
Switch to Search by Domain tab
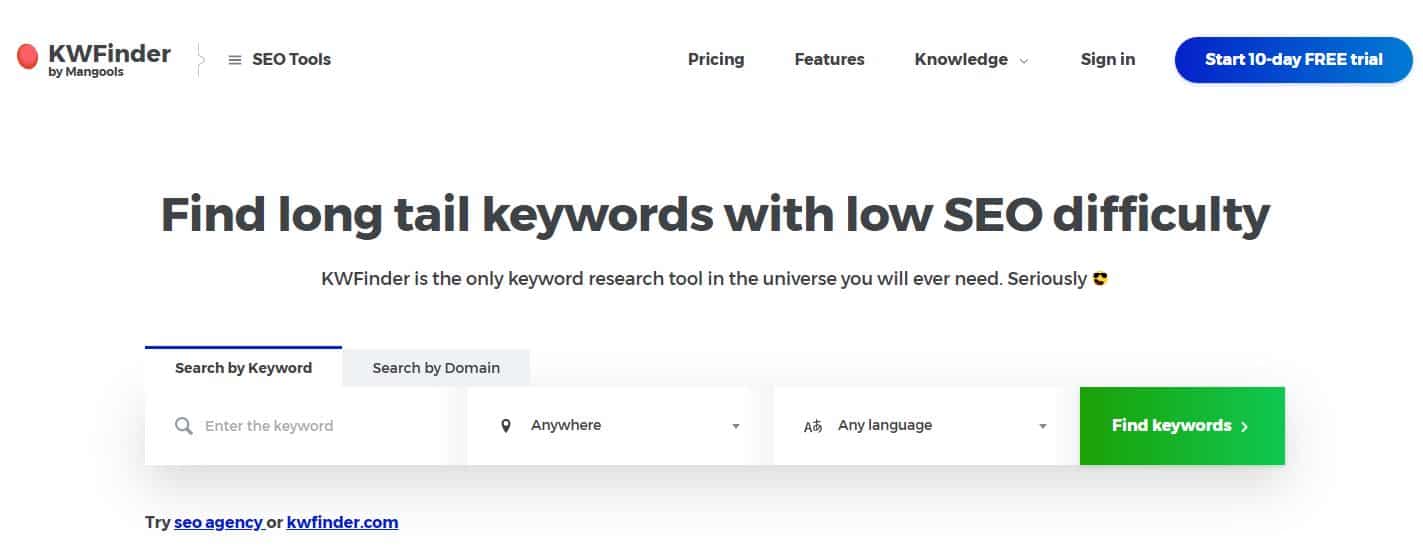pos(436,368)
